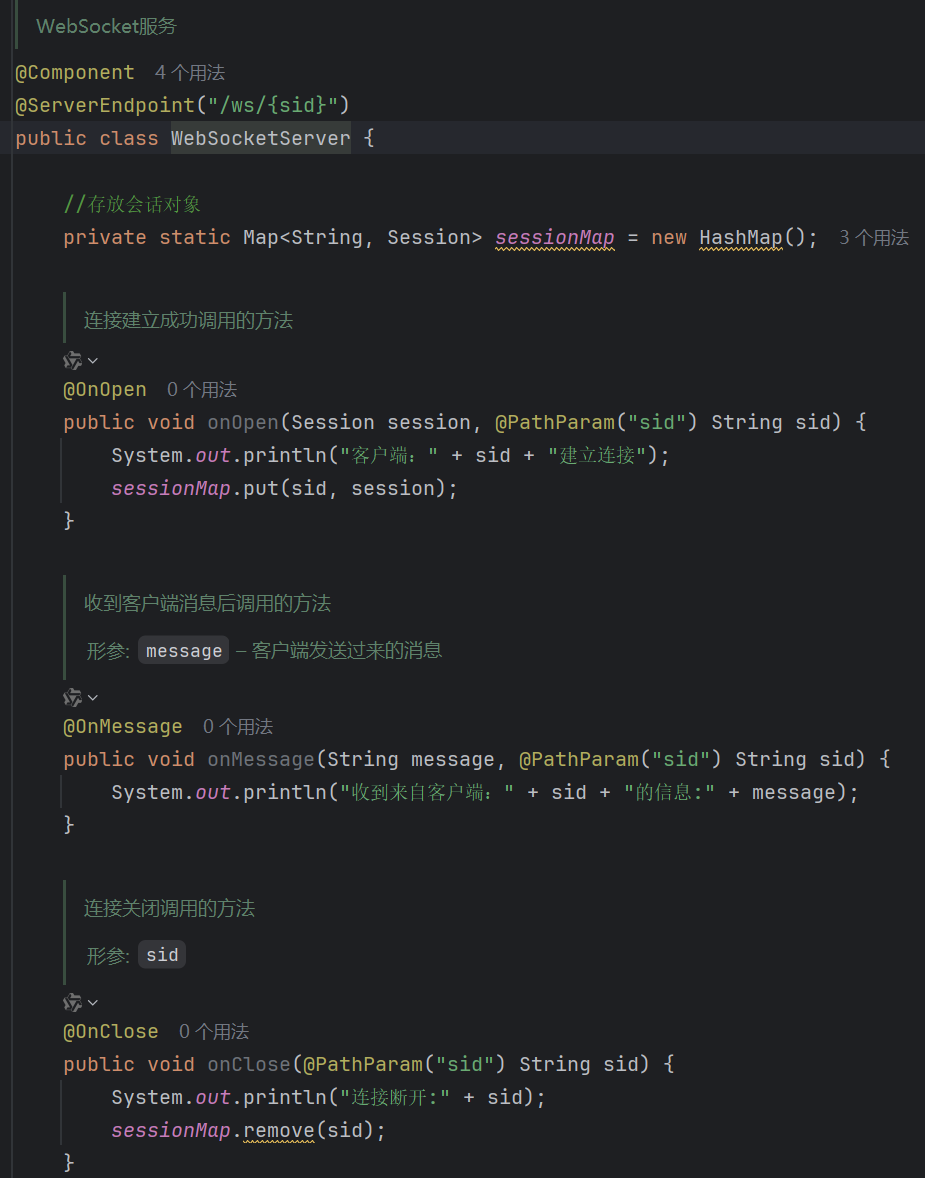This screenshot has width=925, height=1178.
Task: Click the message parameter tag in doc comment
Action: [x=184, y=650]
